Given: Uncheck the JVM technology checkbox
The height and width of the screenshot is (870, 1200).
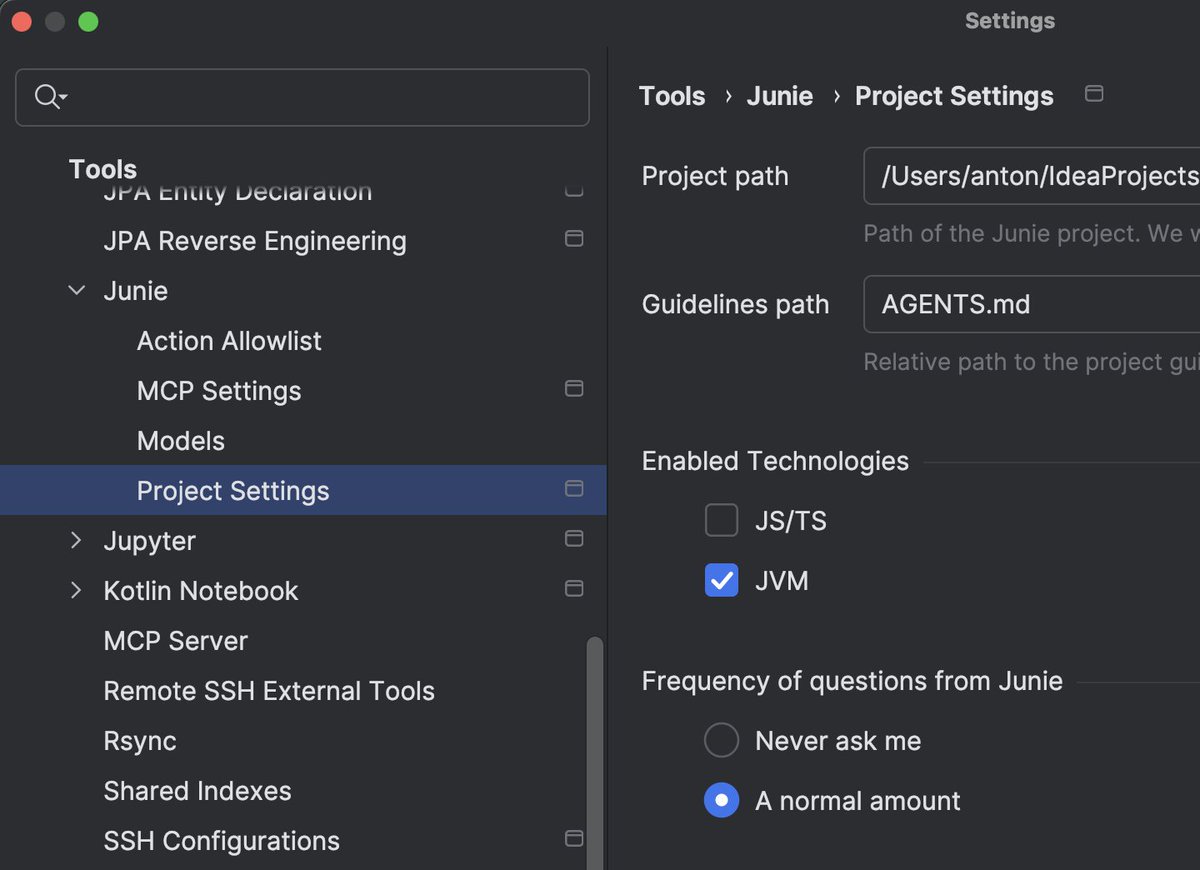Looking at the screenshot, I should coord(721,580).
